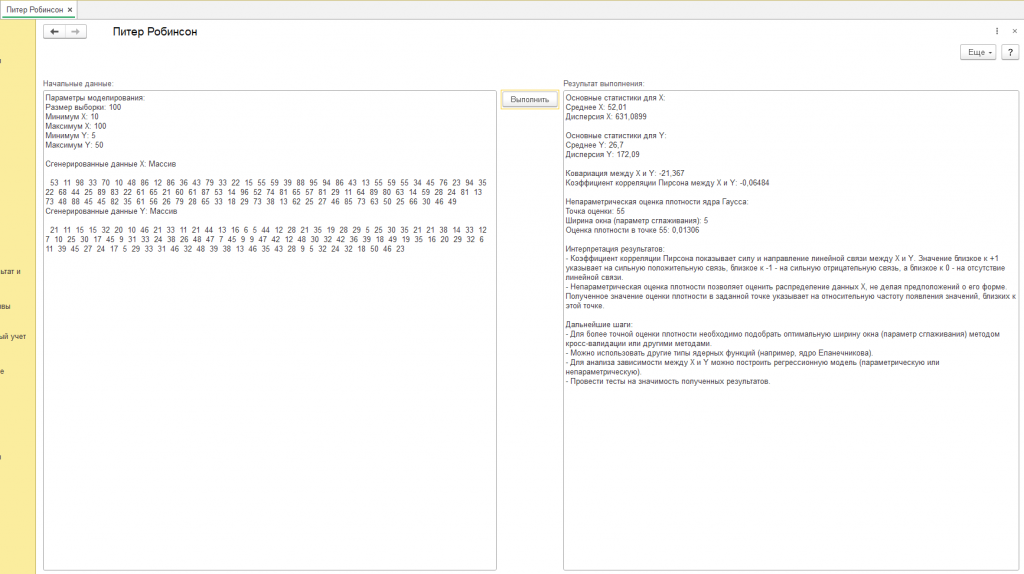Screen dimensions: 1024x574
Task: Go forward with the right arrow button
Action: [76, 31]
